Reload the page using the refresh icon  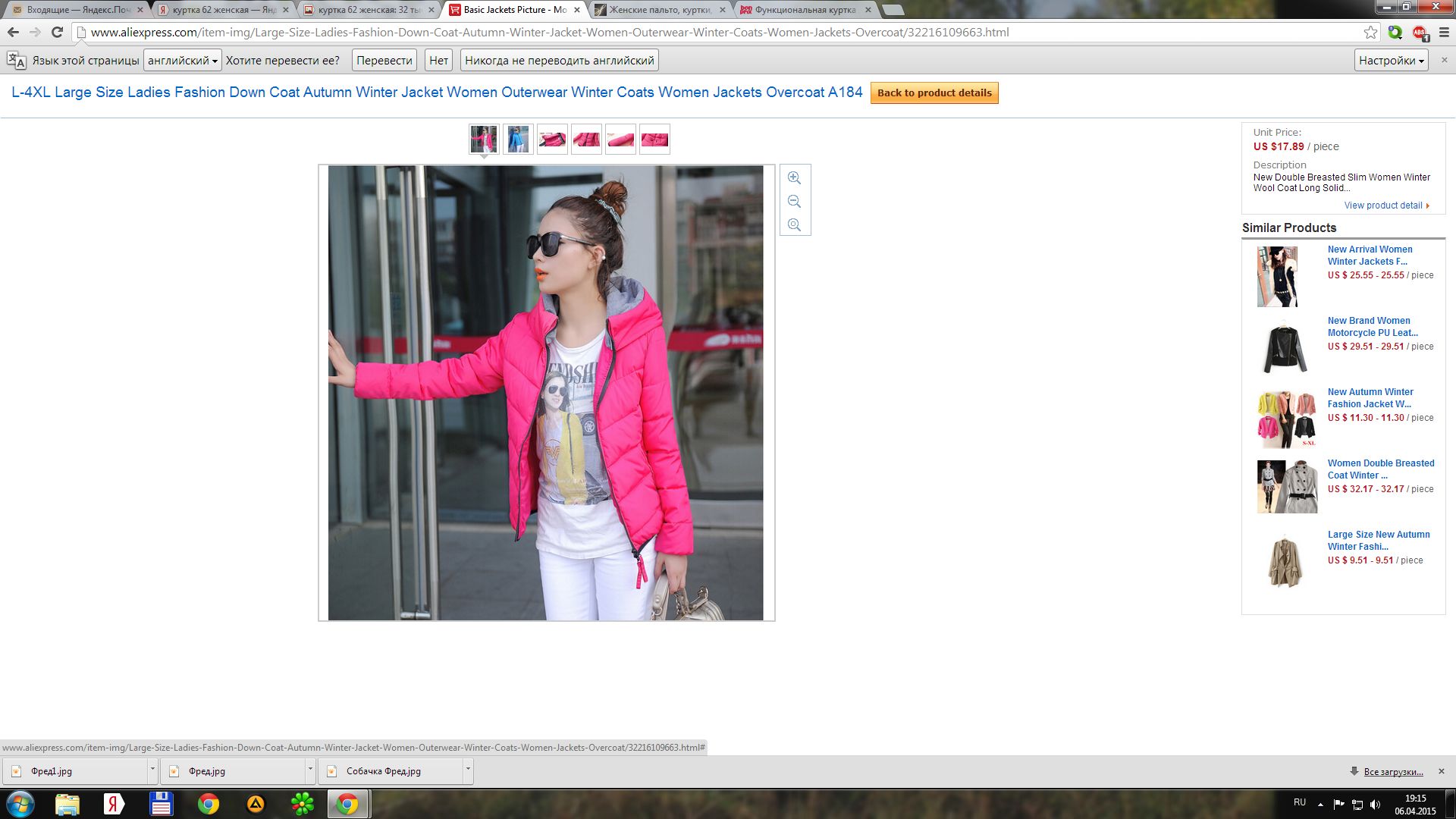[x=57, y=33]
